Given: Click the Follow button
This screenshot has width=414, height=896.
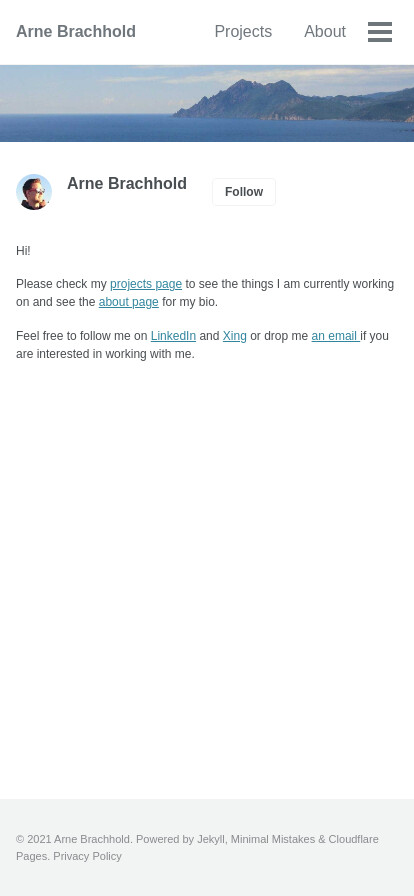Looking at the screenshot, I should coord(244,192).
